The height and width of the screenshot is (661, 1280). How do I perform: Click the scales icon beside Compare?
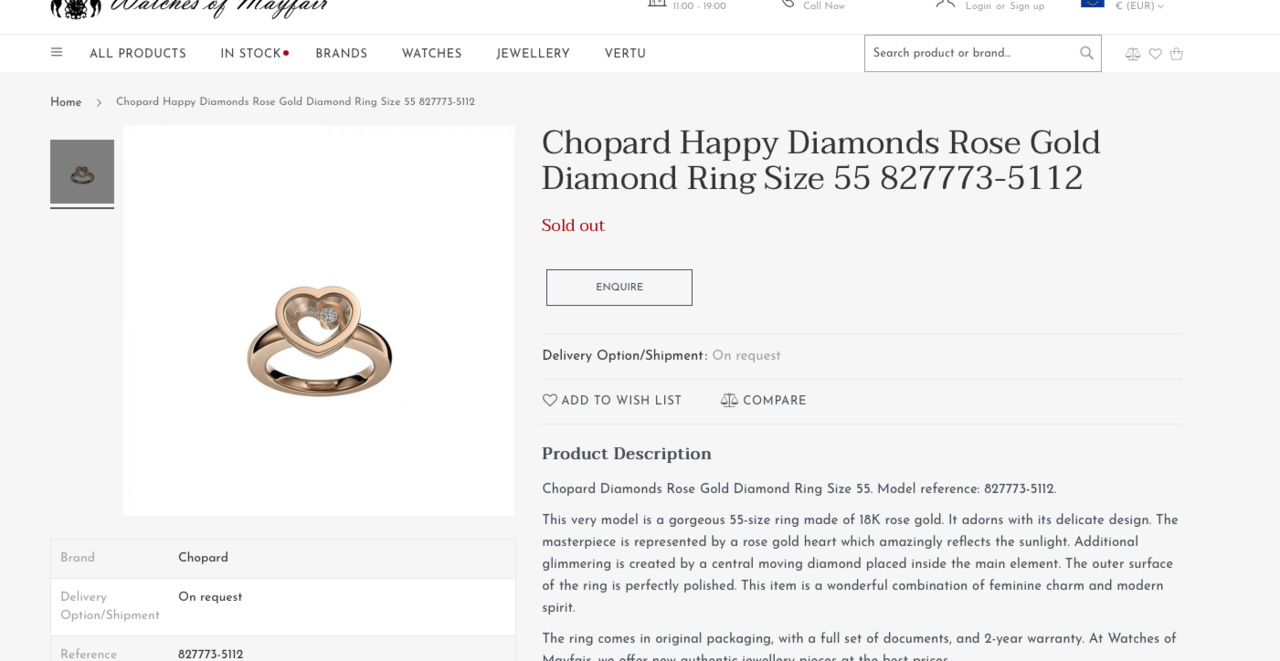click(x=729, y=400)
